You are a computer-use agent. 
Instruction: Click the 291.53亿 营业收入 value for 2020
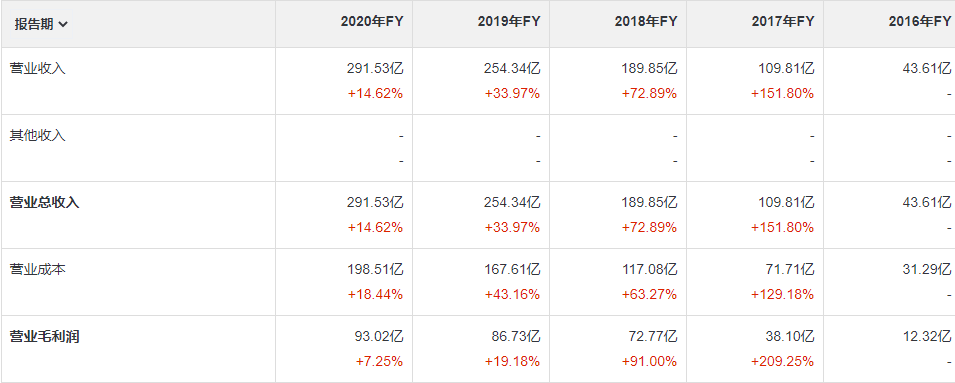tap(375, 68)
